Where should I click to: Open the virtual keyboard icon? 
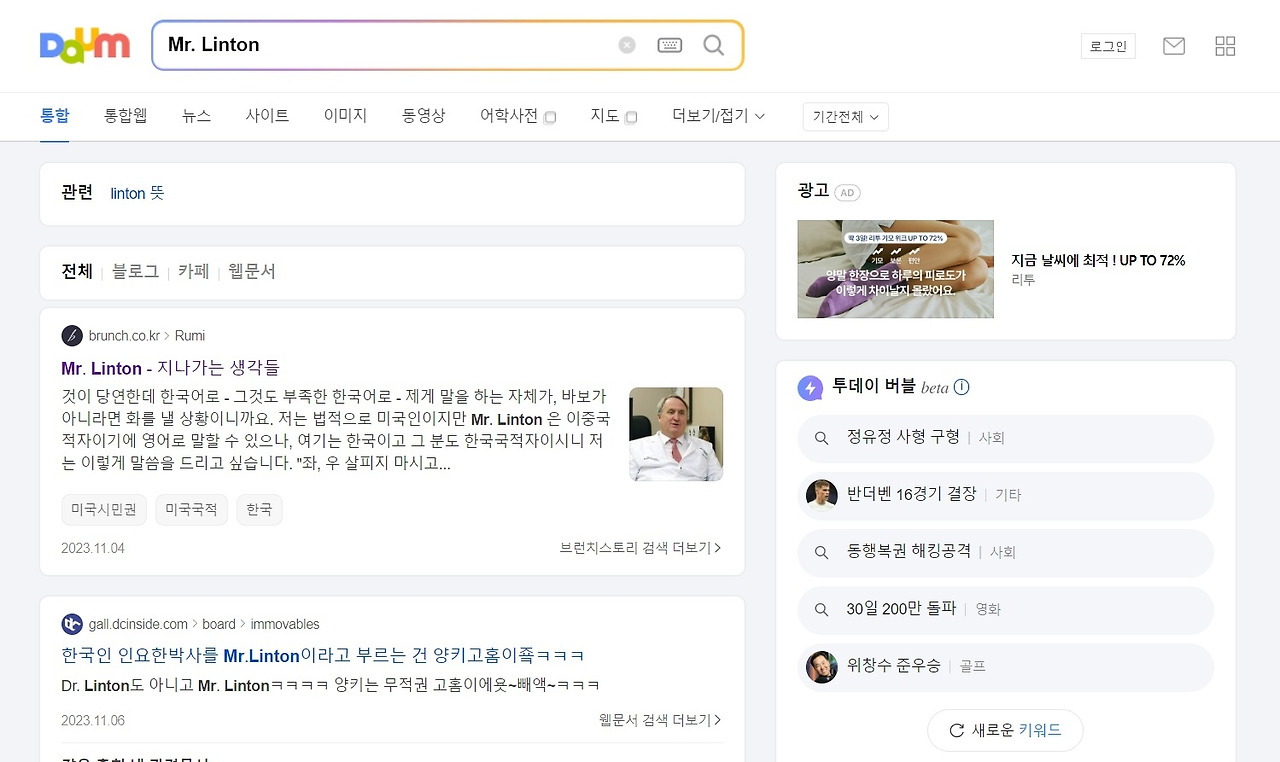pyautogui.click(x=670, y=45)
